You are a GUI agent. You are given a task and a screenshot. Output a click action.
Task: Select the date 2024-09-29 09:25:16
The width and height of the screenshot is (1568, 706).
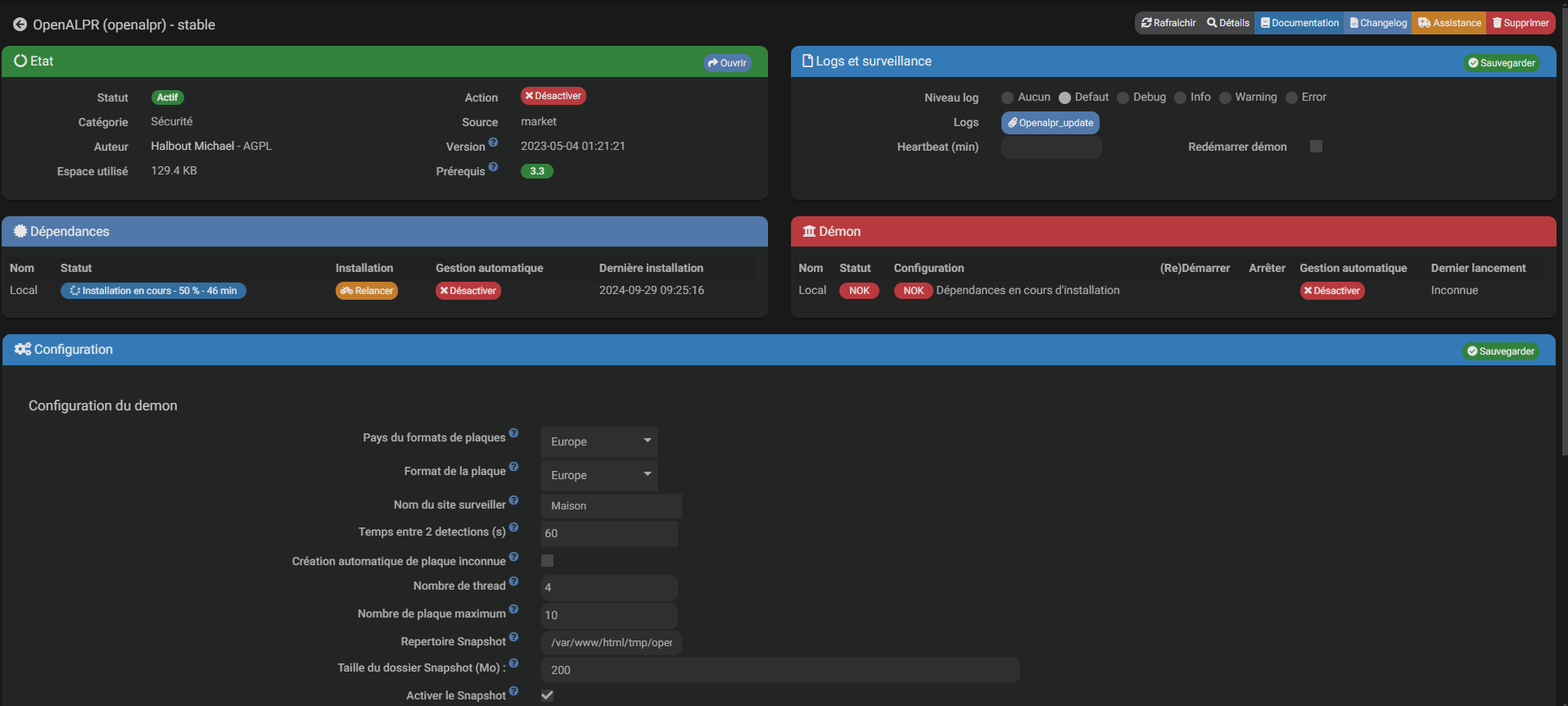pos(652,290)
